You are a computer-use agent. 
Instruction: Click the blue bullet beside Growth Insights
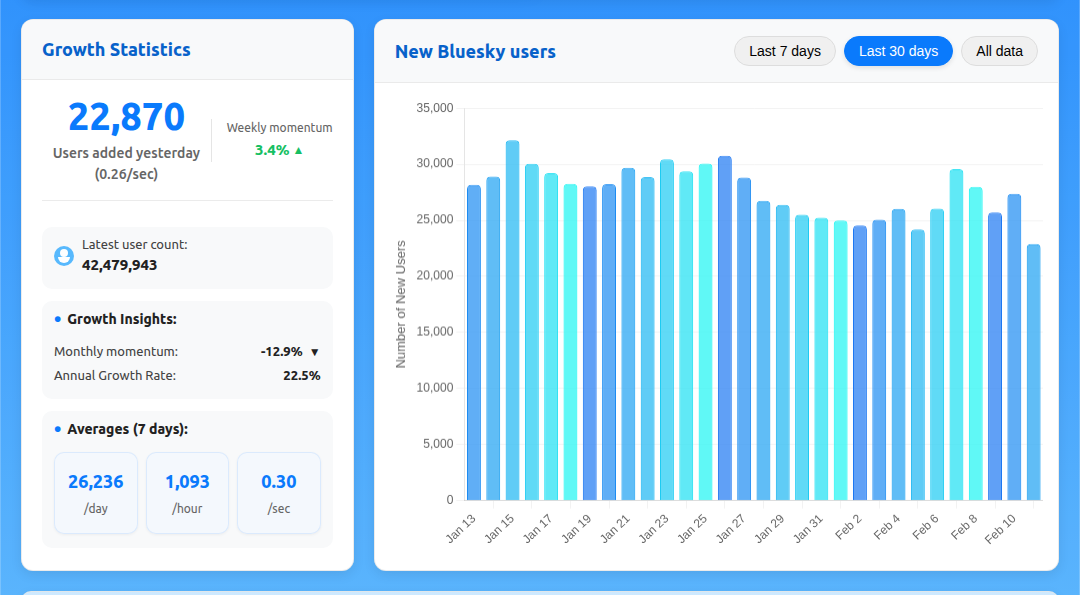click(x=58, y=319)
